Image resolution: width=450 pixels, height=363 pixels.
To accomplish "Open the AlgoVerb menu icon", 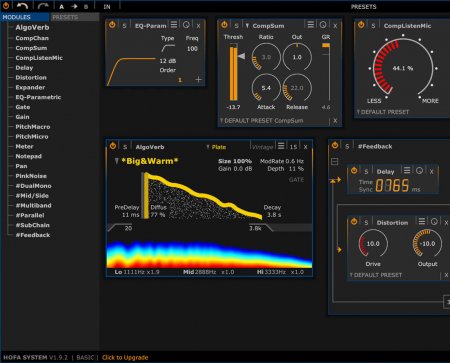I will click(x=281, y=146).
